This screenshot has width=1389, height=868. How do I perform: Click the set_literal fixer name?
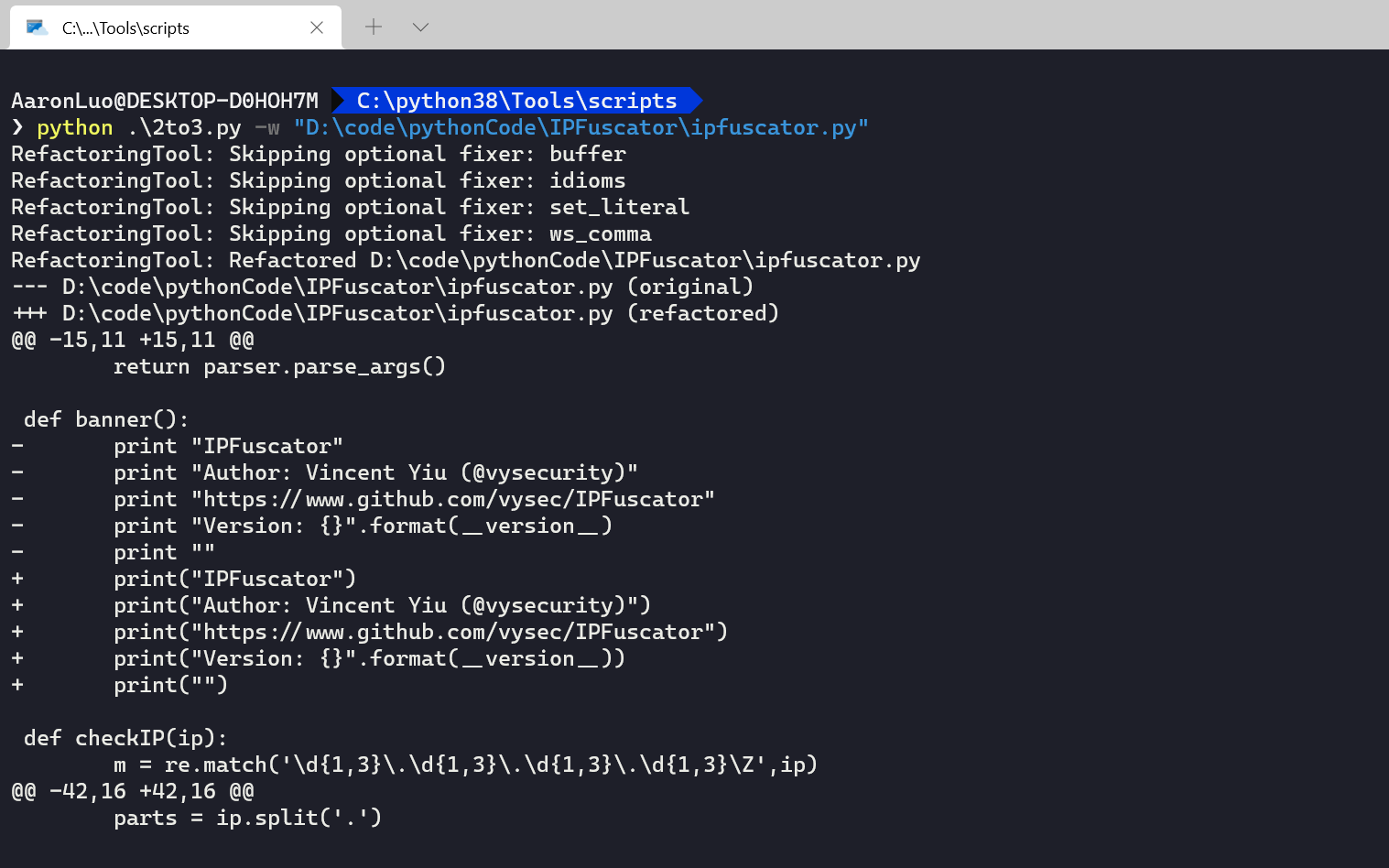pos(619,207)
